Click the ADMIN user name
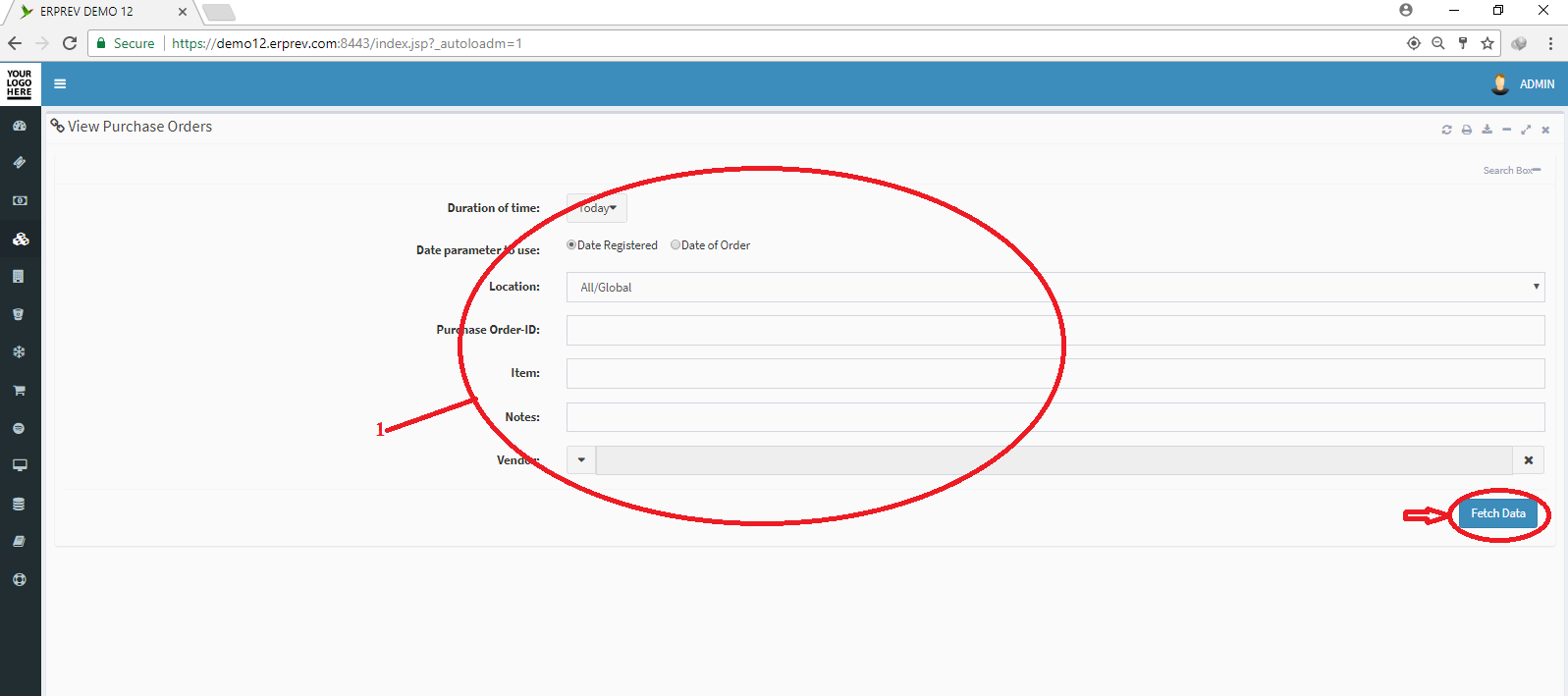 (1537, 84)
